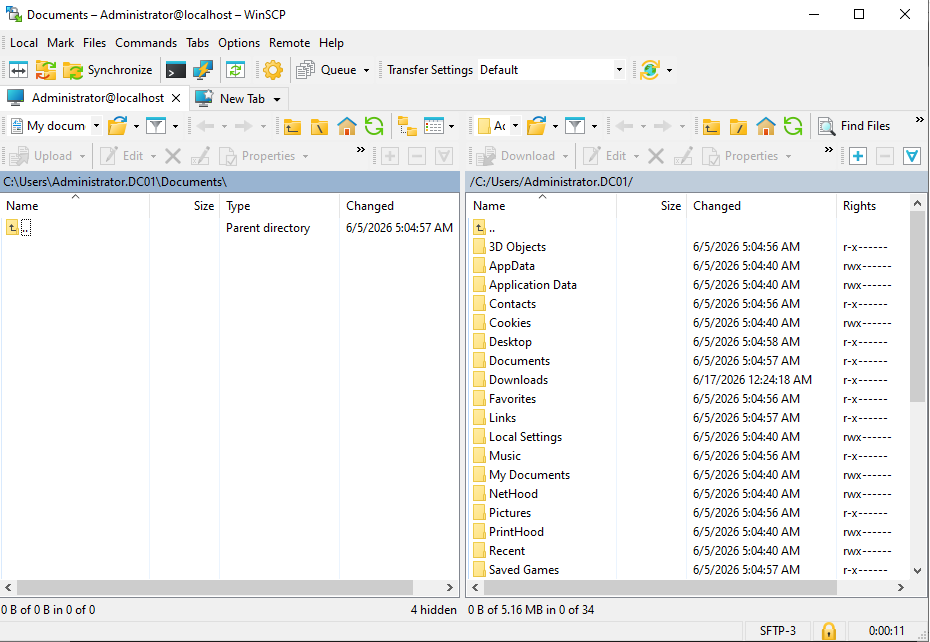Viewport: 930px width, 642px height.
Task: Click the New Session globe icon
Action: 649,70
